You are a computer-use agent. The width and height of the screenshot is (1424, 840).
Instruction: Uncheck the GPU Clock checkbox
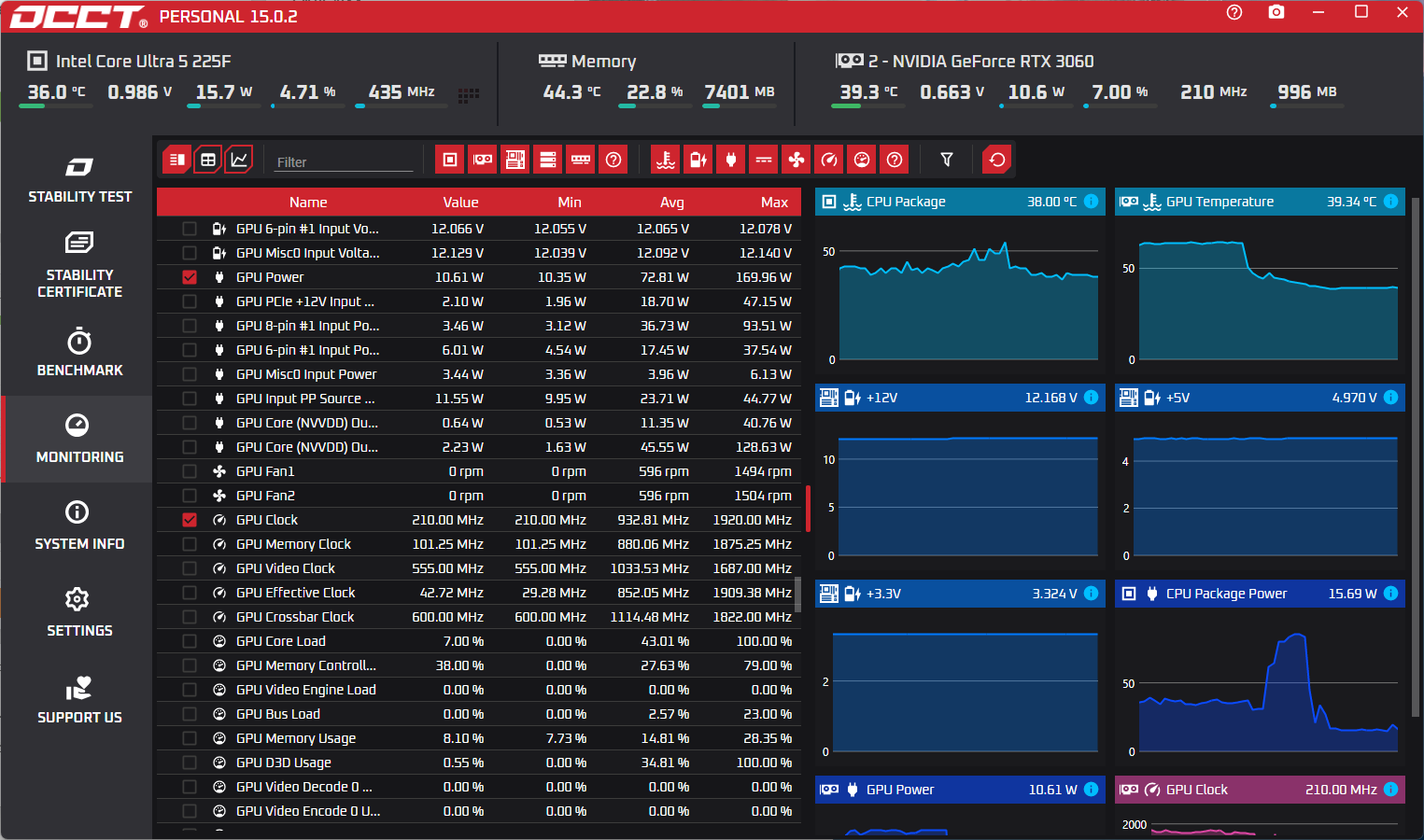[x=190, y=520]
